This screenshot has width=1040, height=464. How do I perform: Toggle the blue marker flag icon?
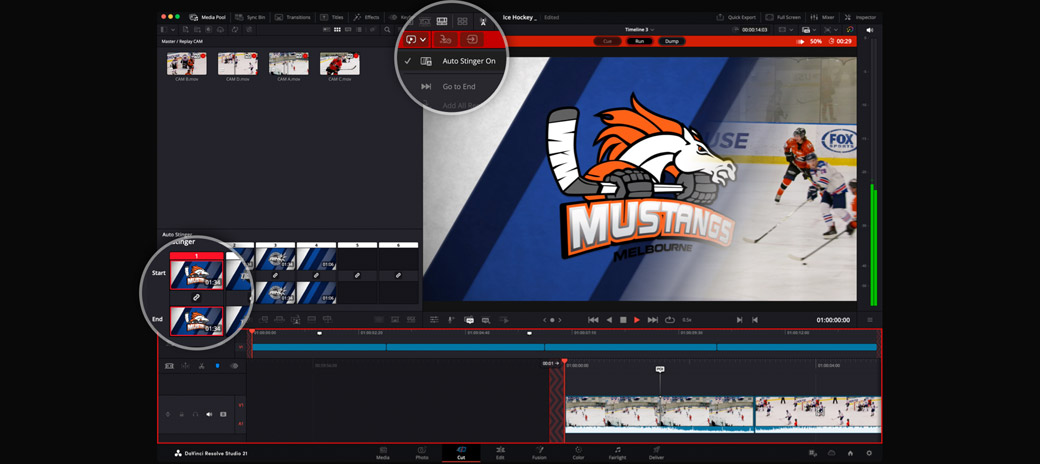pos(217,366)
